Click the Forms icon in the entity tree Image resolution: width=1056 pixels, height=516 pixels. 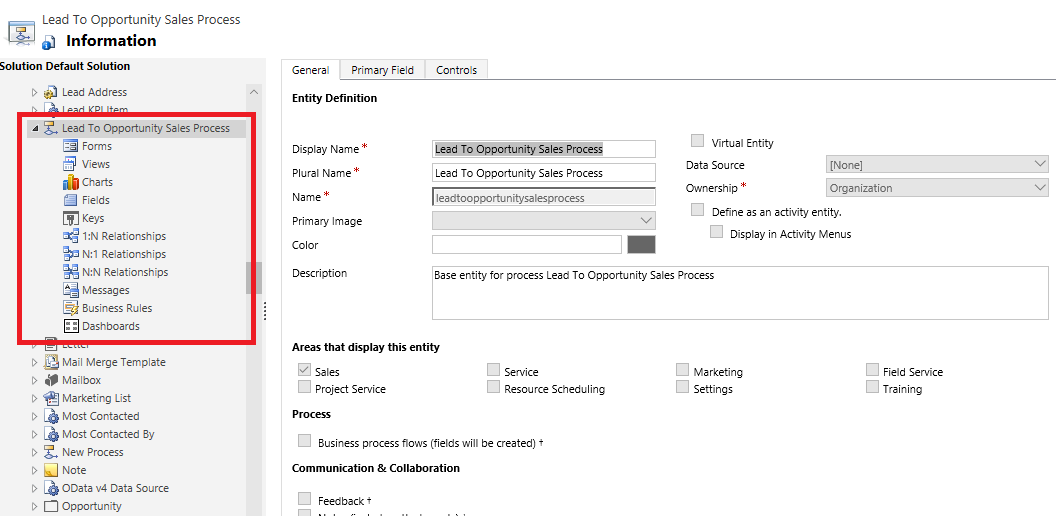(x=71, y=146)
